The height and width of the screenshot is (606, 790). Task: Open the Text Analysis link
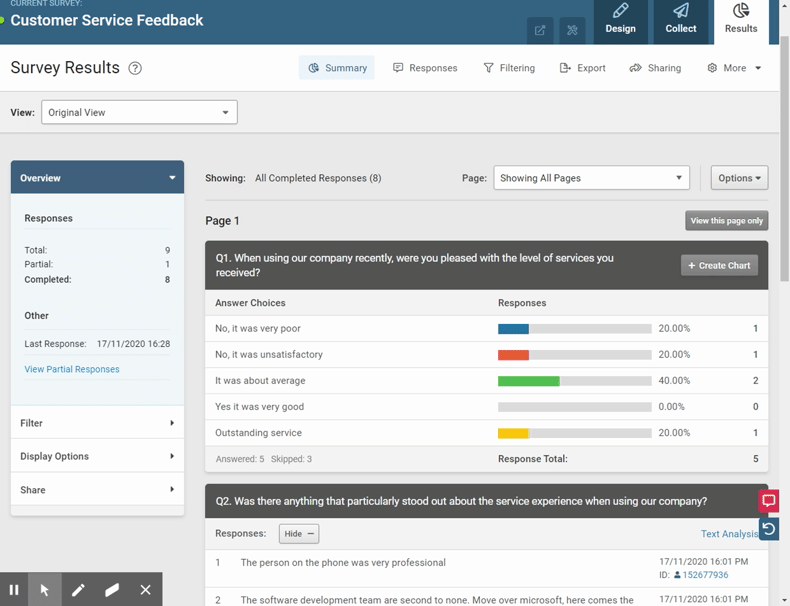(x=729, y=533)
